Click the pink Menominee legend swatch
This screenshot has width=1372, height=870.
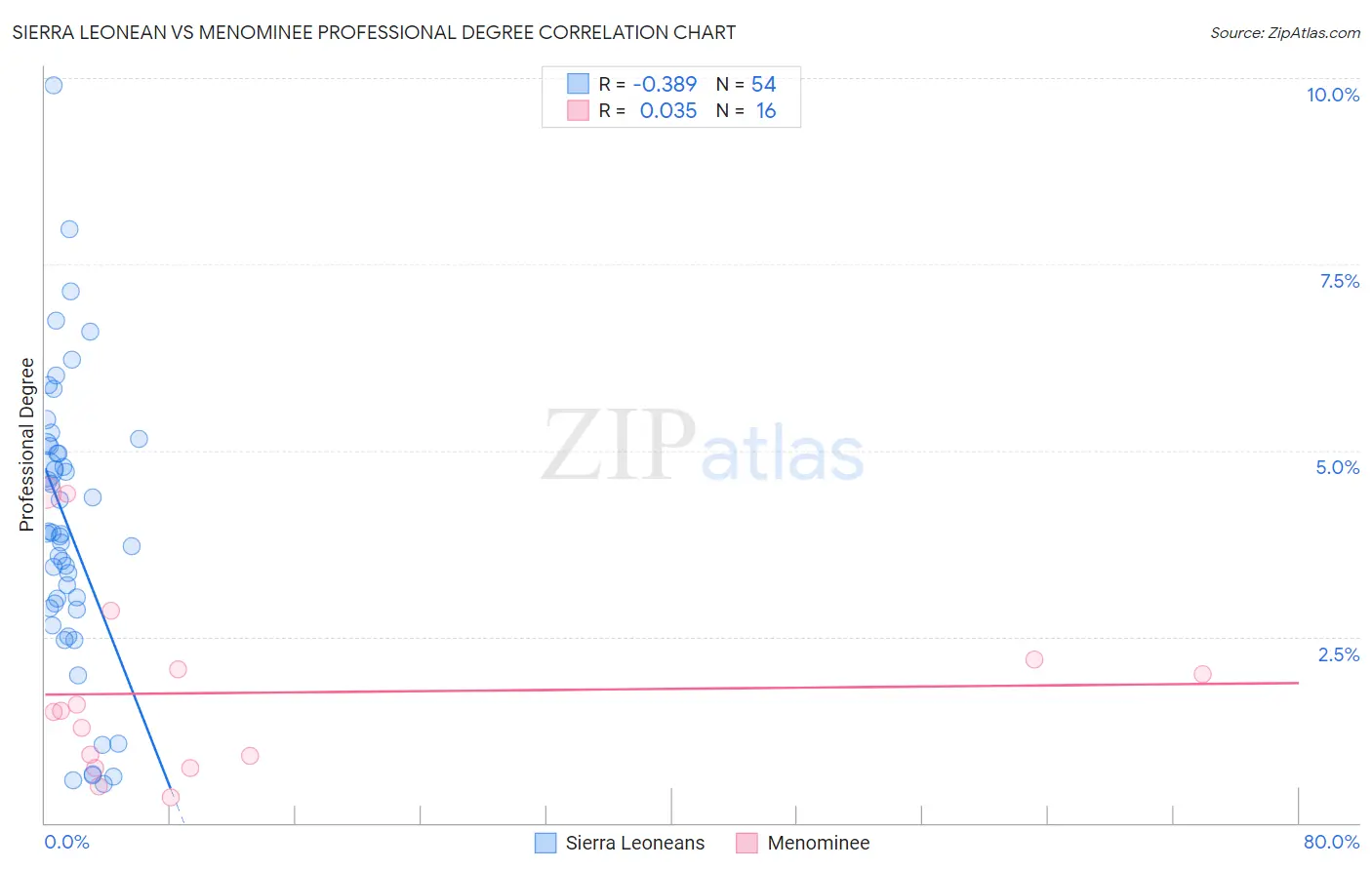(x=747, y=843)
